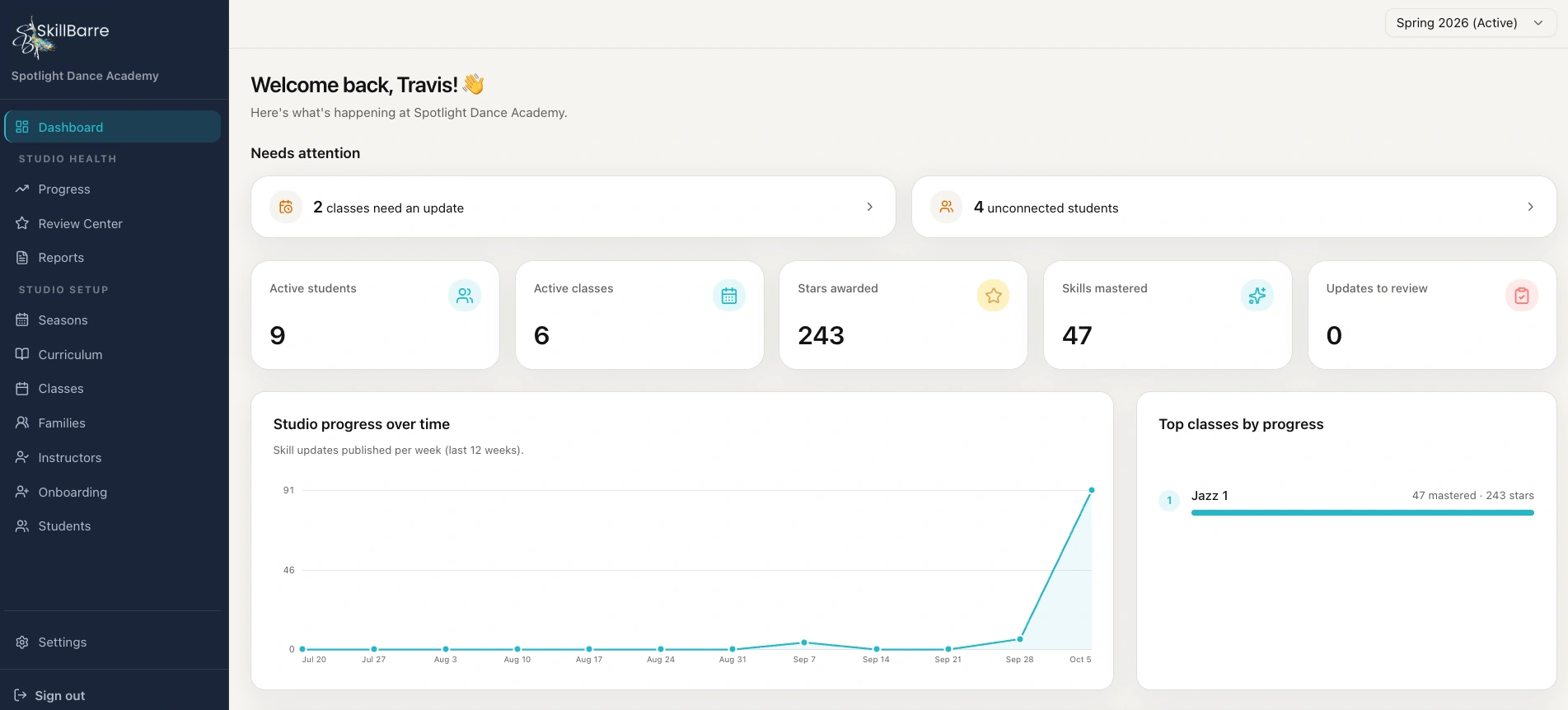Click the Seasons calendar icon
Screen dimensions: 1568x710
pos(22,320)
